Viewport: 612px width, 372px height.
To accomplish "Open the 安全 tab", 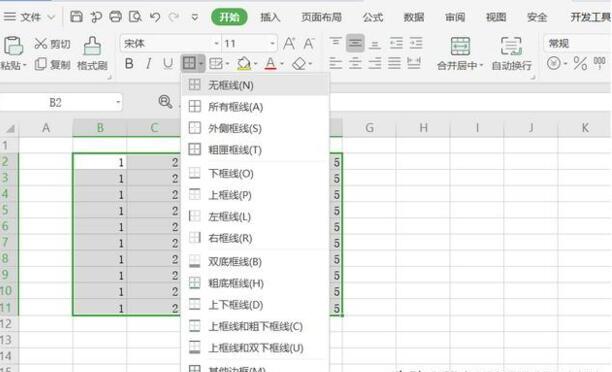I will point(537,17).
